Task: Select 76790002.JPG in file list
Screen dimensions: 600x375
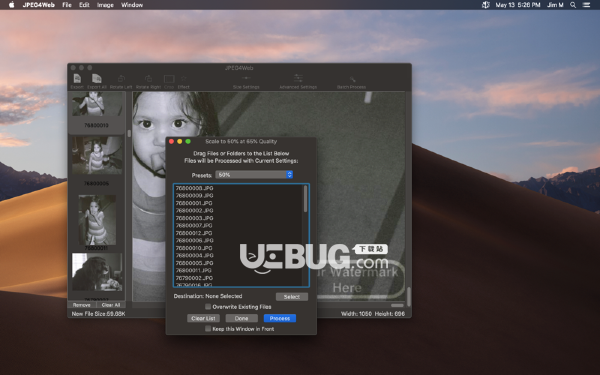Action: pos(194,278)
